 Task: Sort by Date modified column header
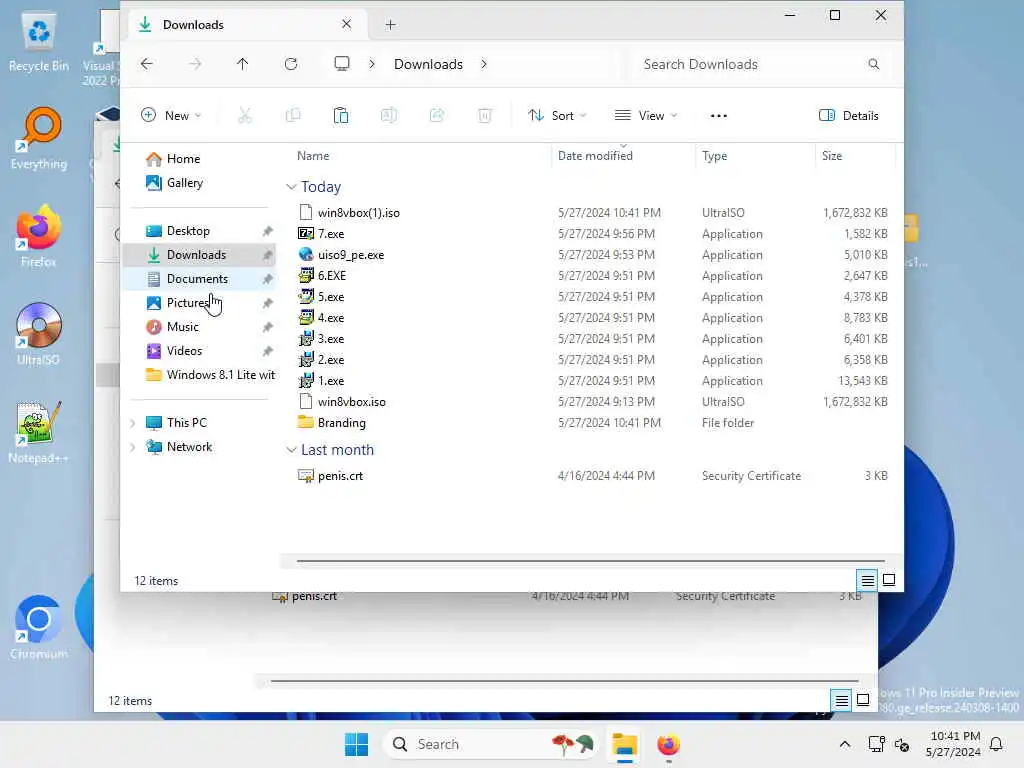[x=595, y=156]
